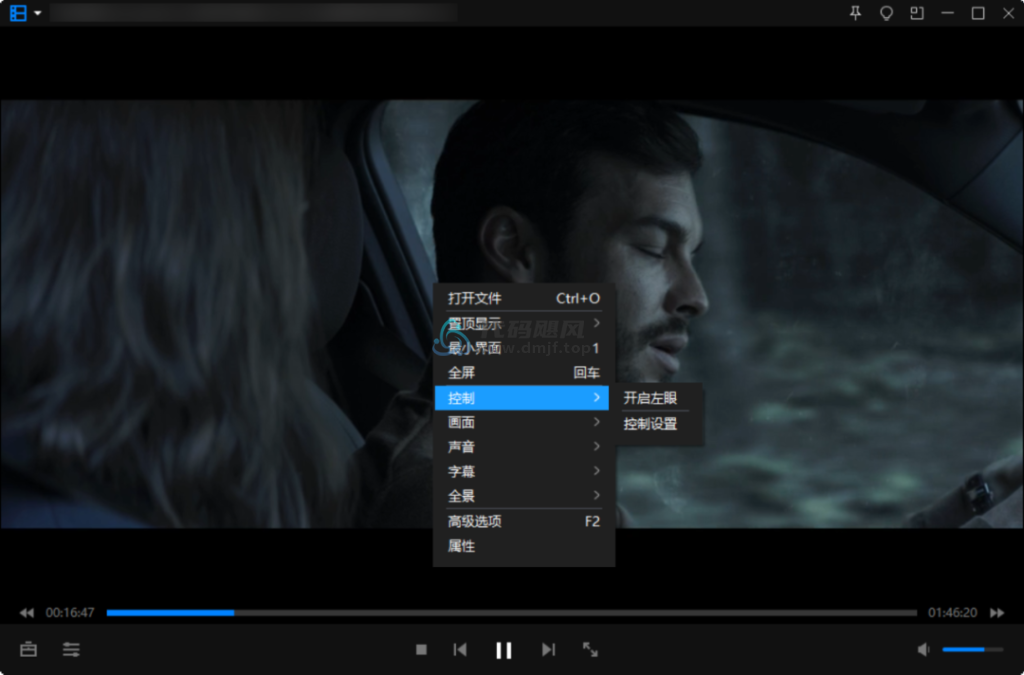Seek on the blue playback progress bar
The image size is (1024, 675).
511,612
